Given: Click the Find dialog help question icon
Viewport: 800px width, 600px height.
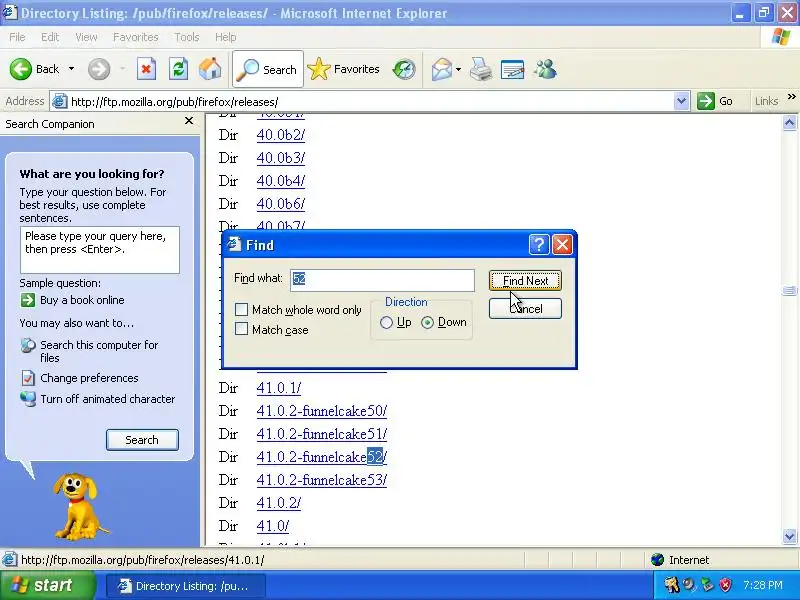Looking at the screenshot, I should (539, 245).
